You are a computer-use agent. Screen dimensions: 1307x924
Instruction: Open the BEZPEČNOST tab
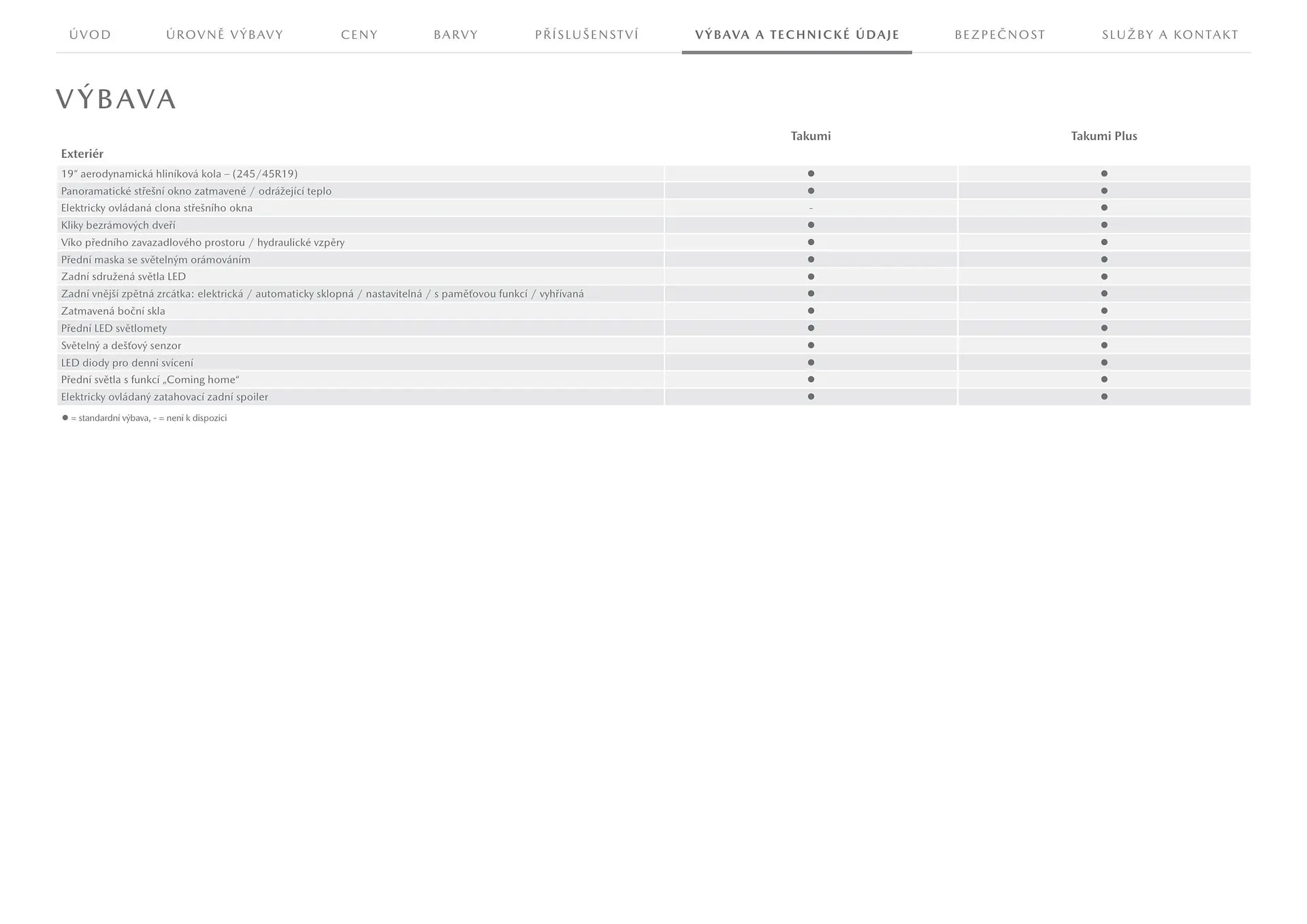coord(1000,35)
